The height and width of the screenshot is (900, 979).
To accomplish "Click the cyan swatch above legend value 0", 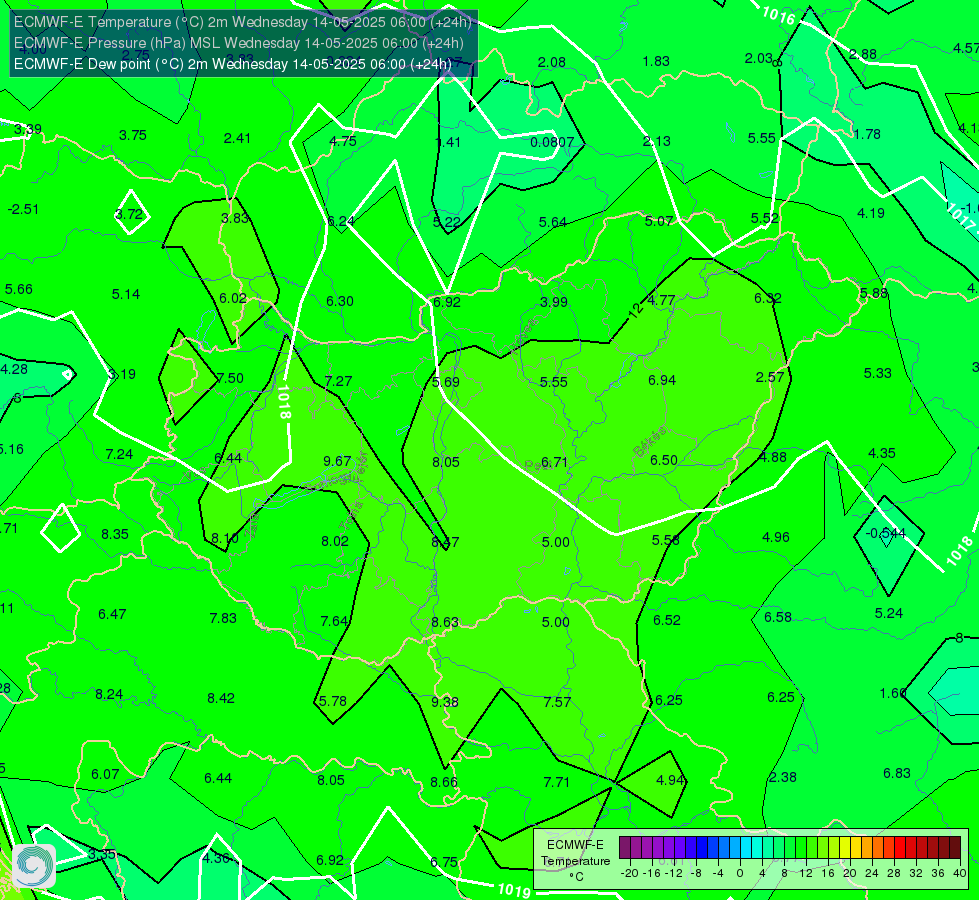I will click(x=745, y=848).
